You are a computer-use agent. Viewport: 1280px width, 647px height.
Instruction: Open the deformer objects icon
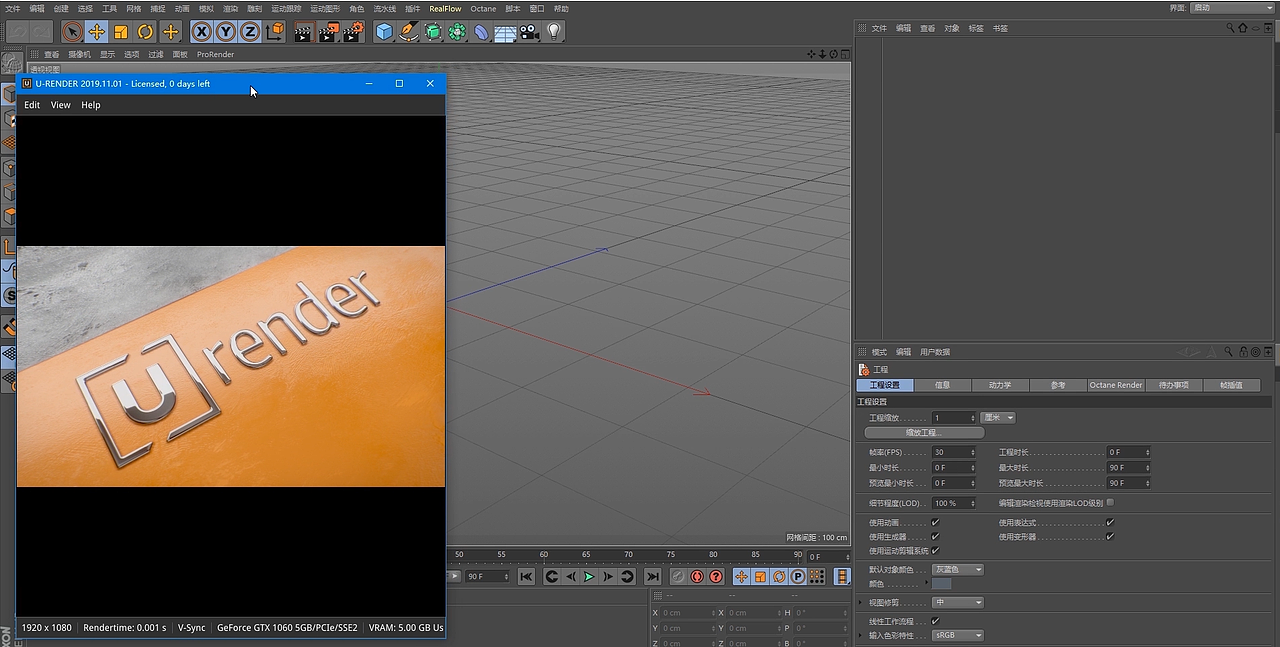point(481,32)
